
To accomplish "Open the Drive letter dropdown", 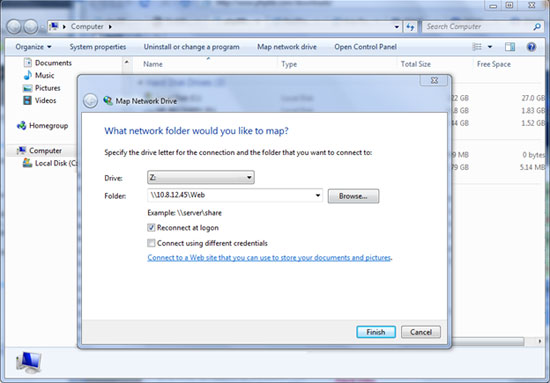I will 201,177.
